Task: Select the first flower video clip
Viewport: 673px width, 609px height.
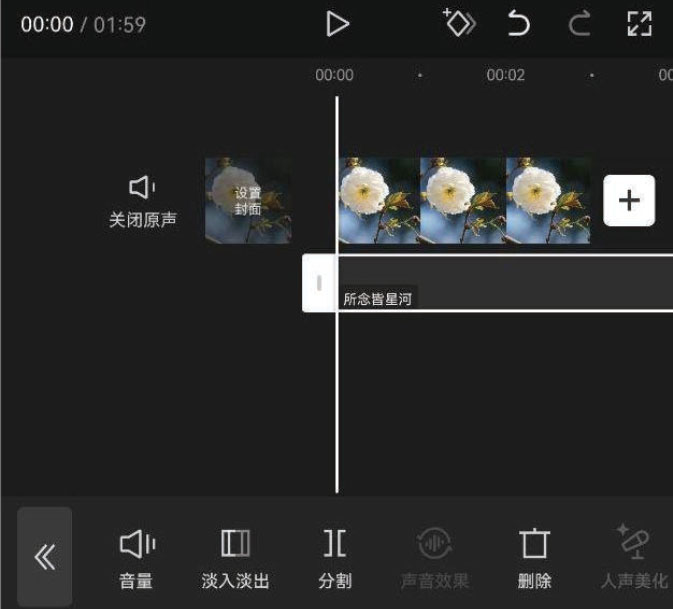Action: pos(379,200)
